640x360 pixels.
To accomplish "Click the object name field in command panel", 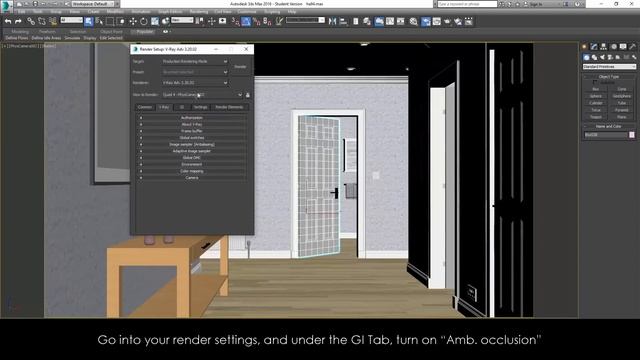I will pyautogui.click(x=605, y=135).
